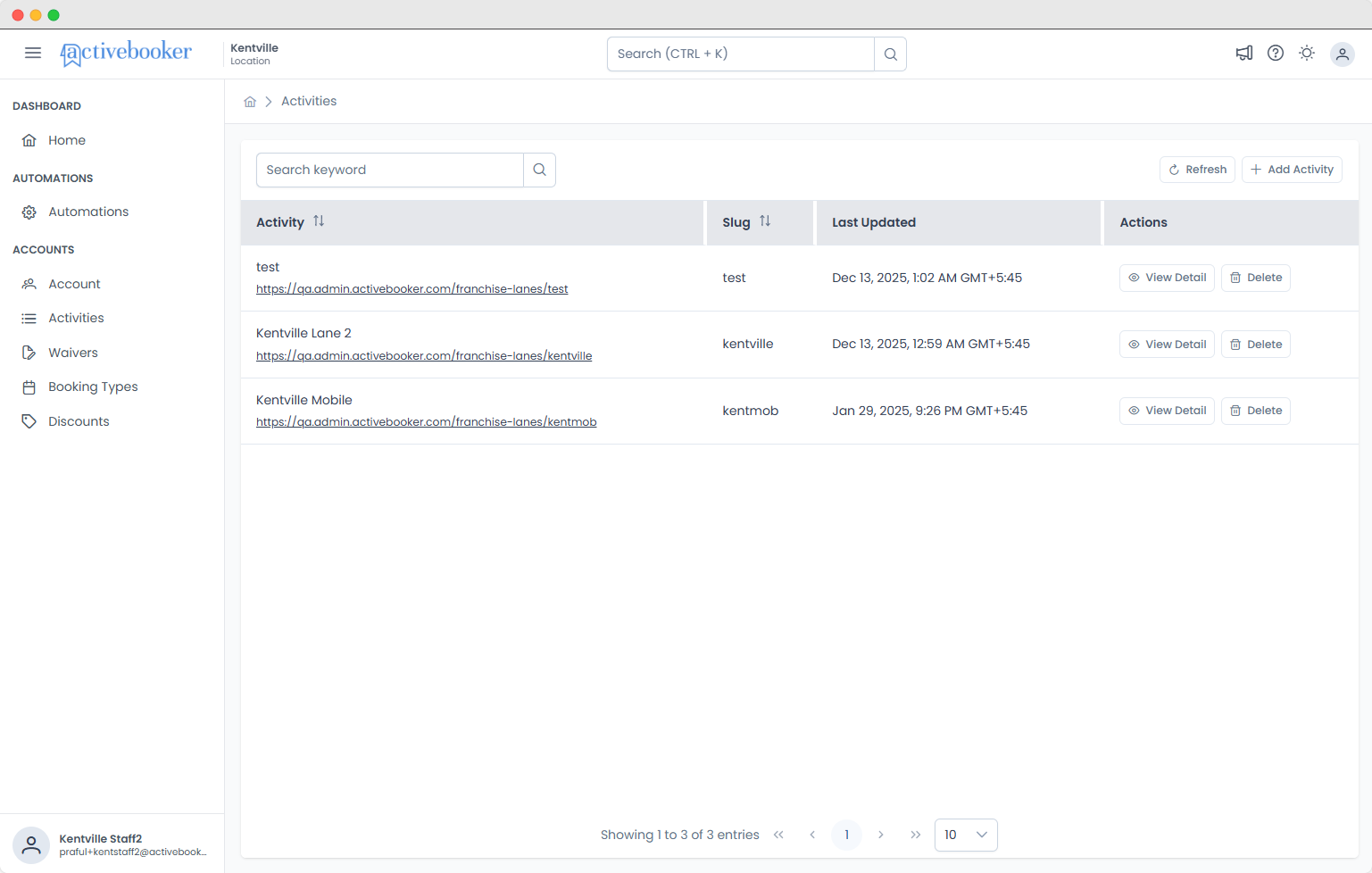The height and width of the screenshot is (873, 1372).
Task: Open the user profile avatar icon
Action: point(1342,54)
